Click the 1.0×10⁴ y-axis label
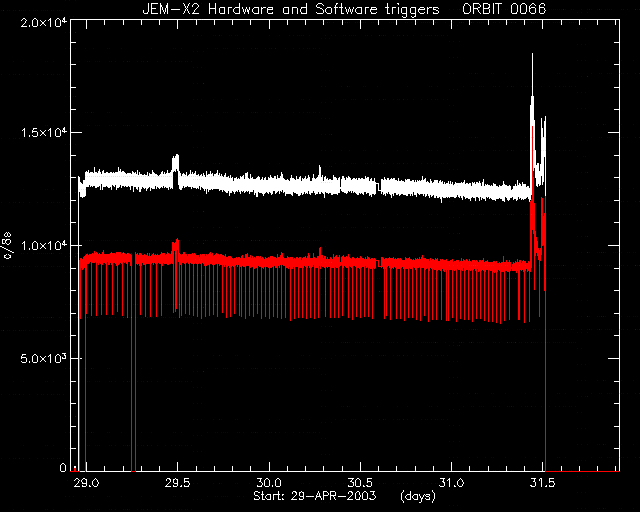The height and width of the screenshot is (512, 640). click(44, 245)
